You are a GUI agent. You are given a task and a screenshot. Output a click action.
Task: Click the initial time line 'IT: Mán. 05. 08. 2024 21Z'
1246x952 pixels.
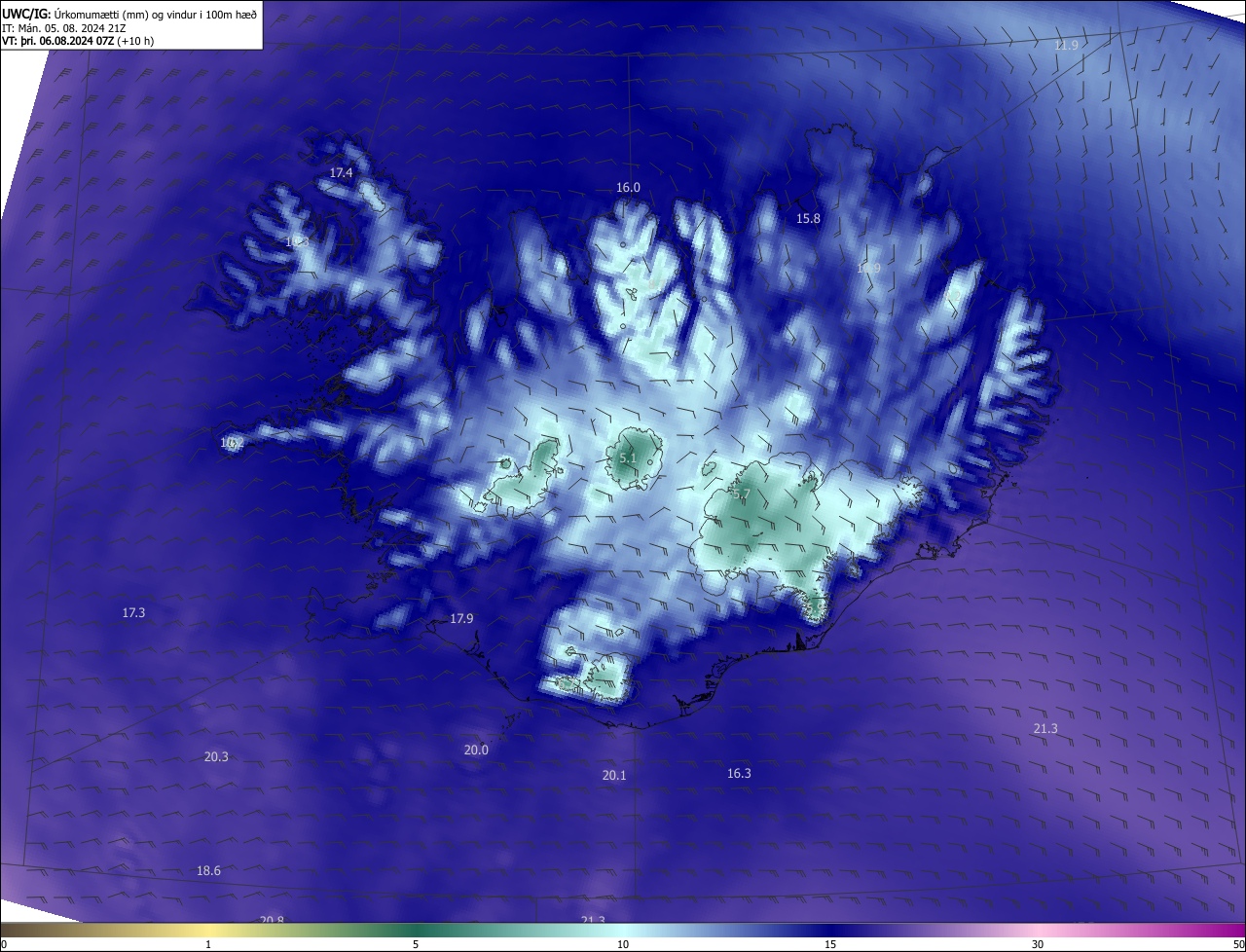(x=64, y=27)
